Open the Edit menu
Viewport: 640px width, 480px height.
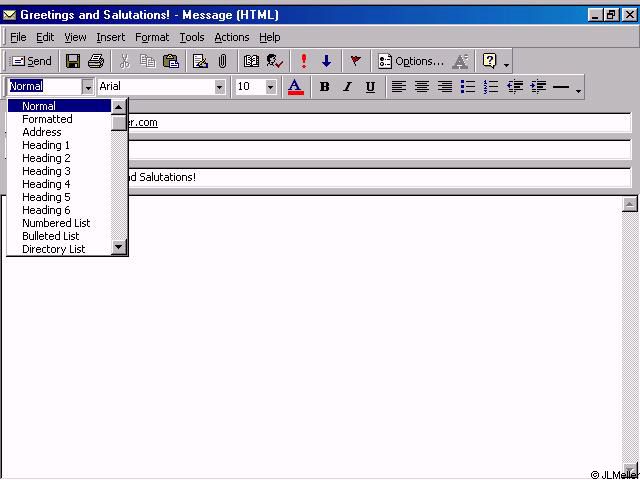45,38
